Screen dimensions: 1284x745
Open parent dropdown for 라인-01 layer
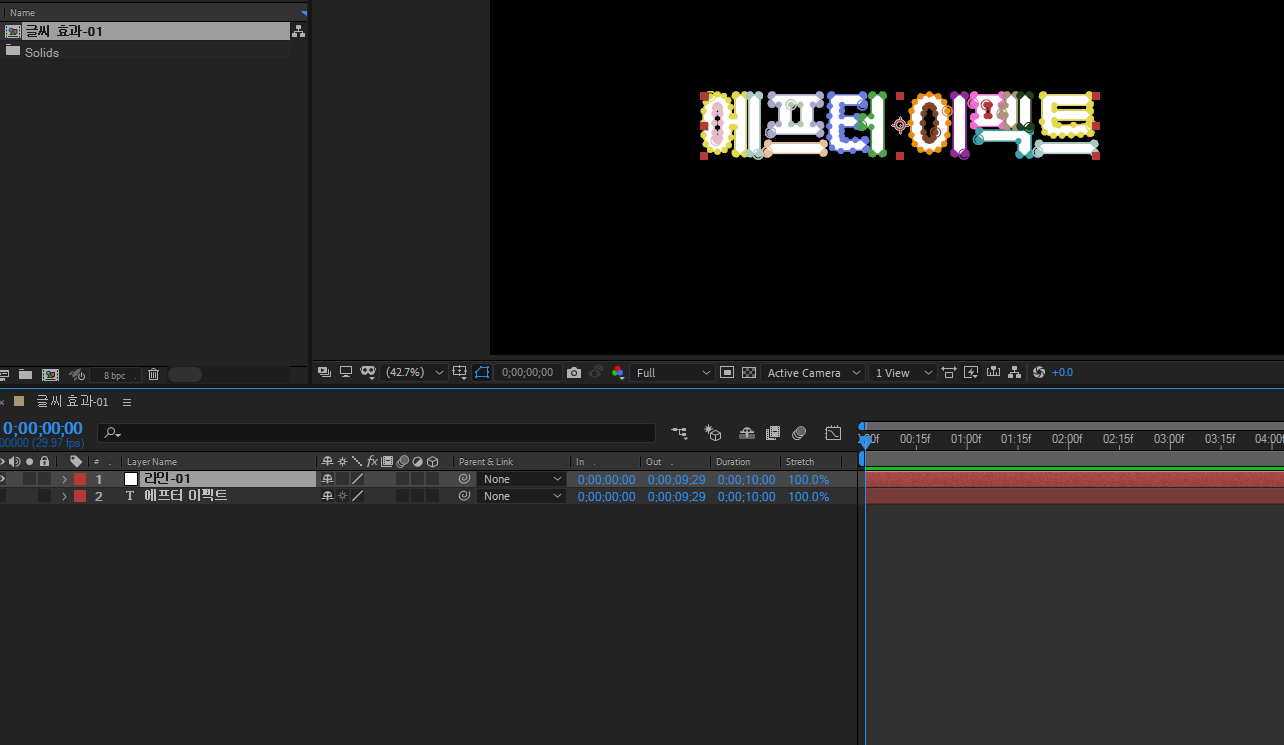click(x=522, y=479)
